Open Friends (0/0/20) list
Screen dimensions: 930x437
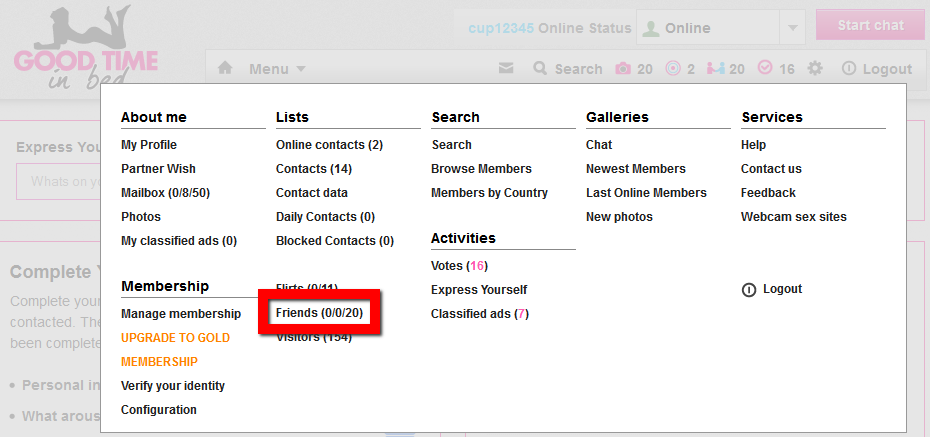(320, 314)
